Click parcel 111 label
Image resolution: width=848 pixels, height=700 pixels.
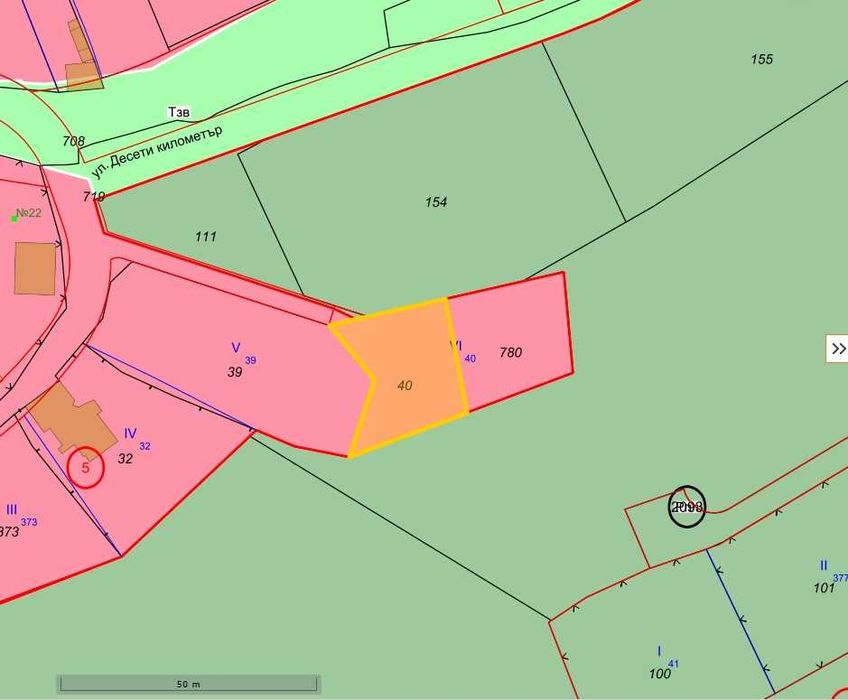pos(206,236)
